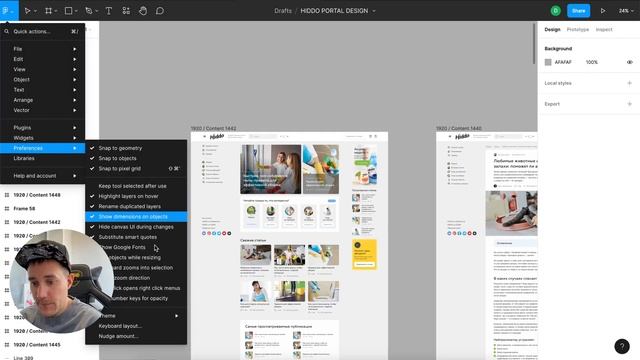
Task: Open Libraries from the menu
Action: coord(42,158)
